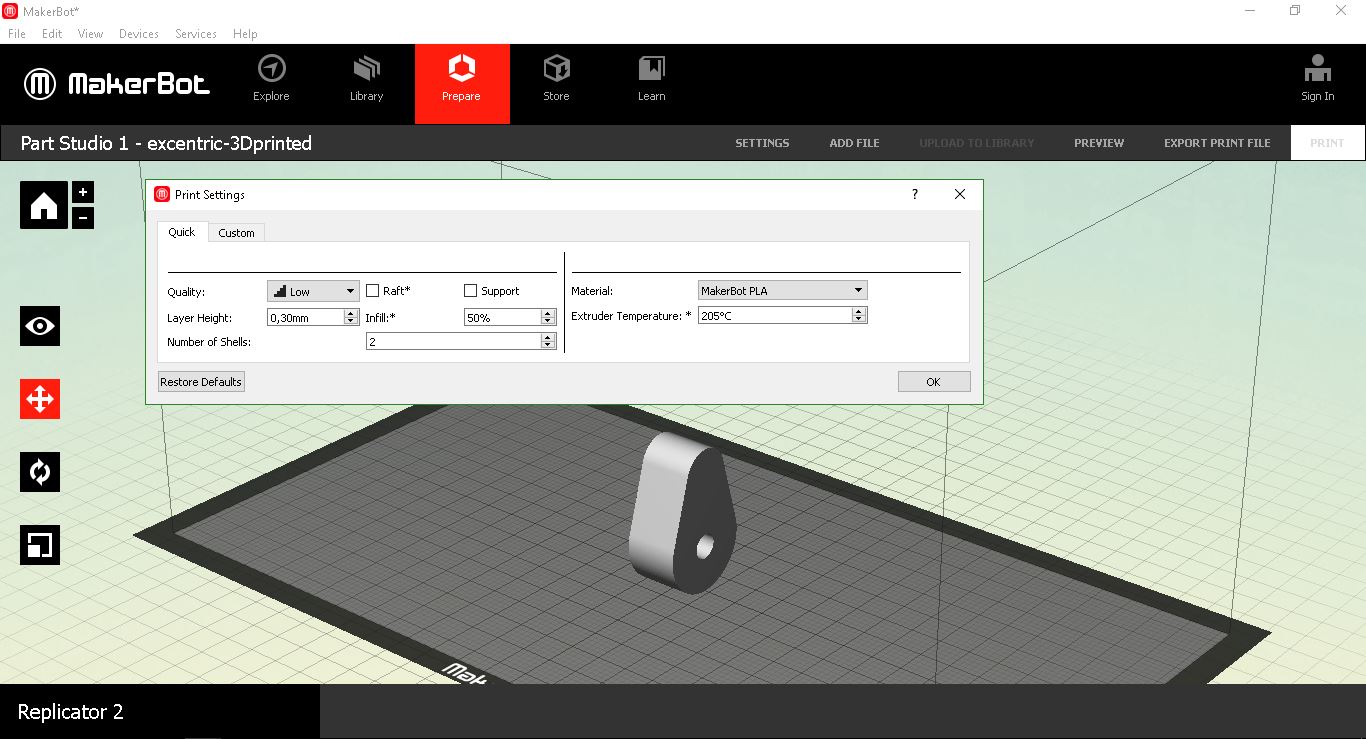
Task: Increase Infill percentage with up arrow
Action: click(x=548, y=313)
